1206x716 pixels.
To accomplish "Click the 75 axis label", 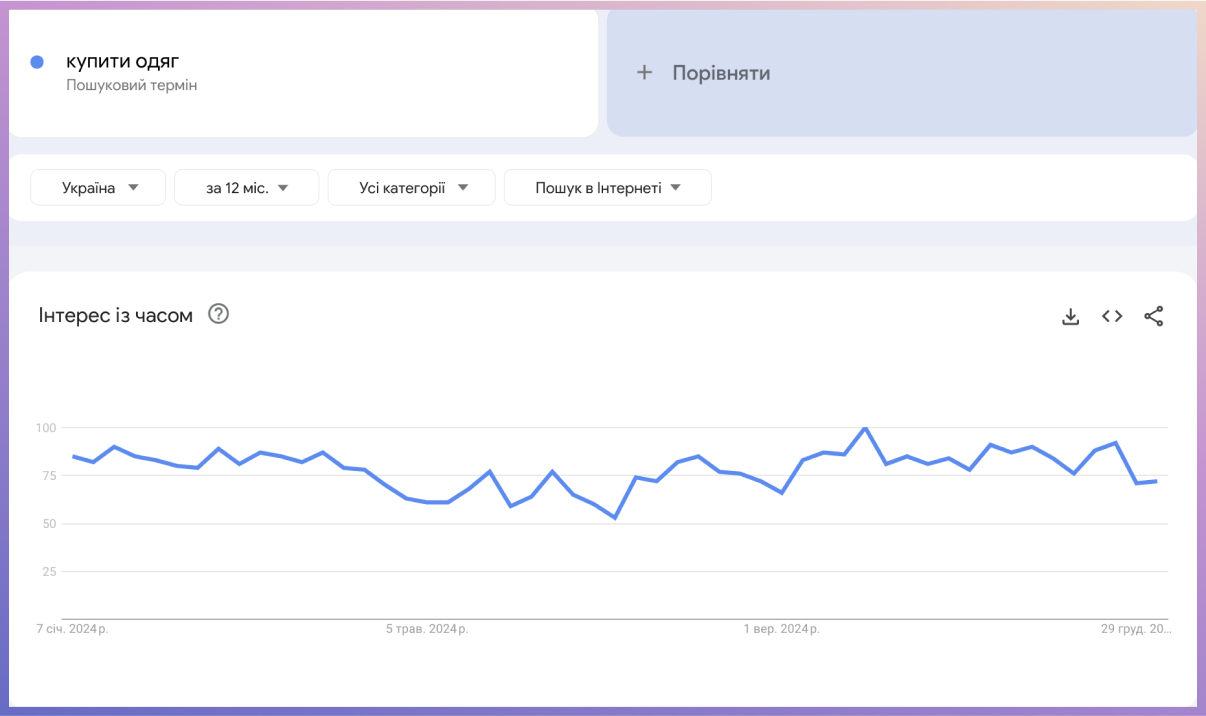I will (x=49, y=476).
